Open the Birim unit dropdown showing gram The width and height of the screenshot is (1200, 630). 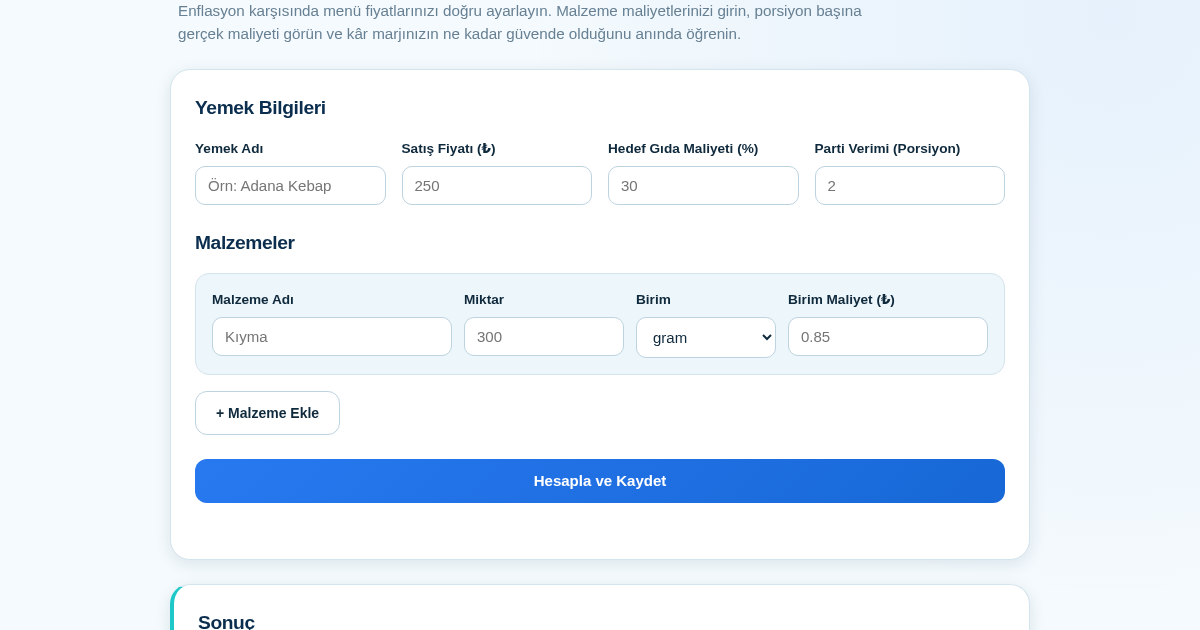tap(706, 337)
